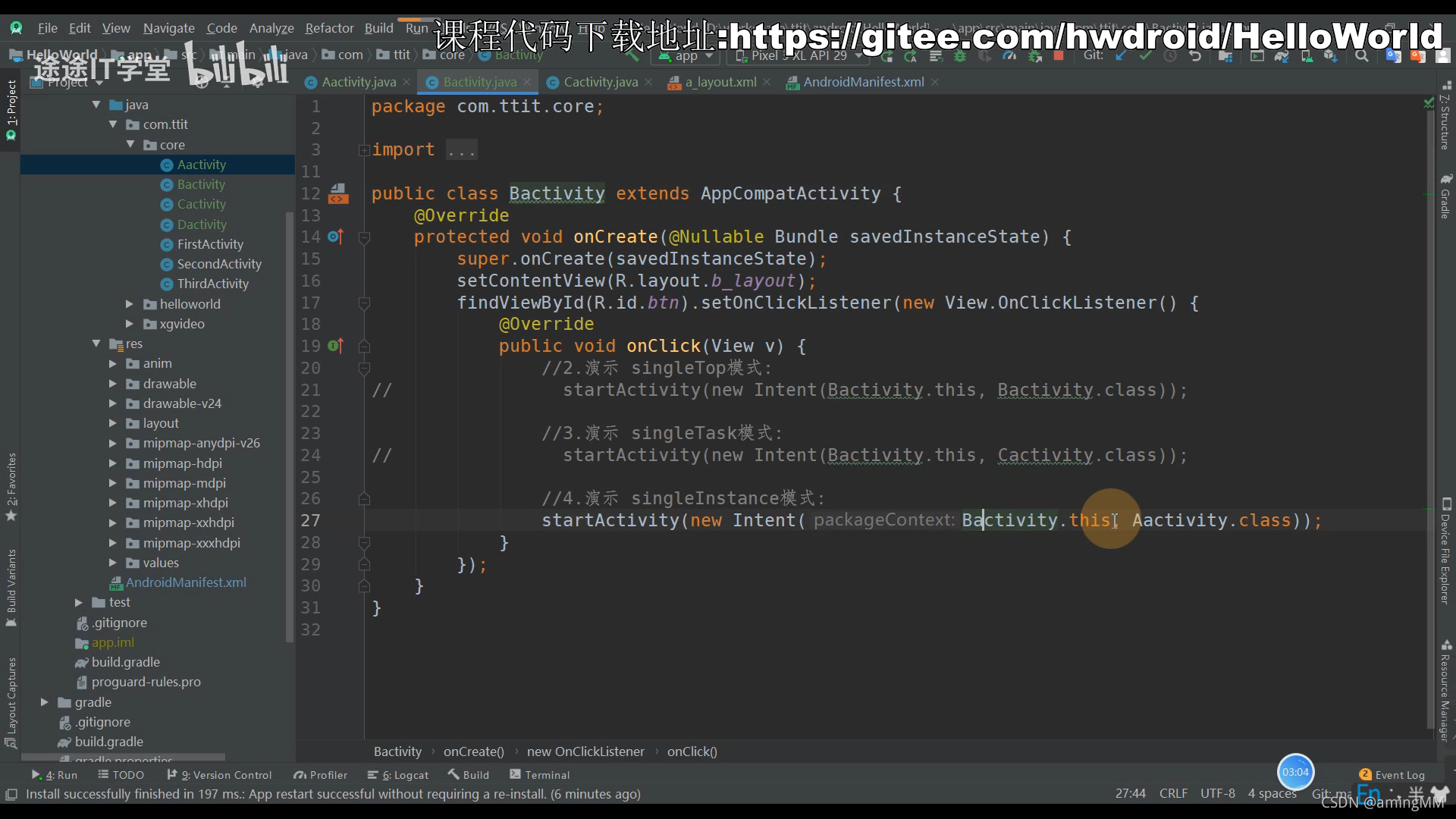
Task: Click implements gutter icon on line 19
Action: 335,346
